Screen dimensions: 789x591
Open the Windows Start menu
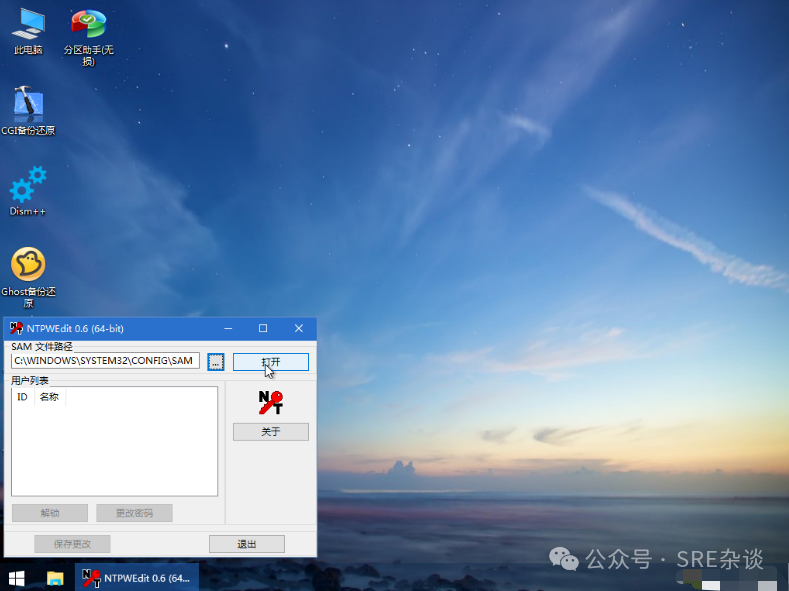(x=17, y=578)
